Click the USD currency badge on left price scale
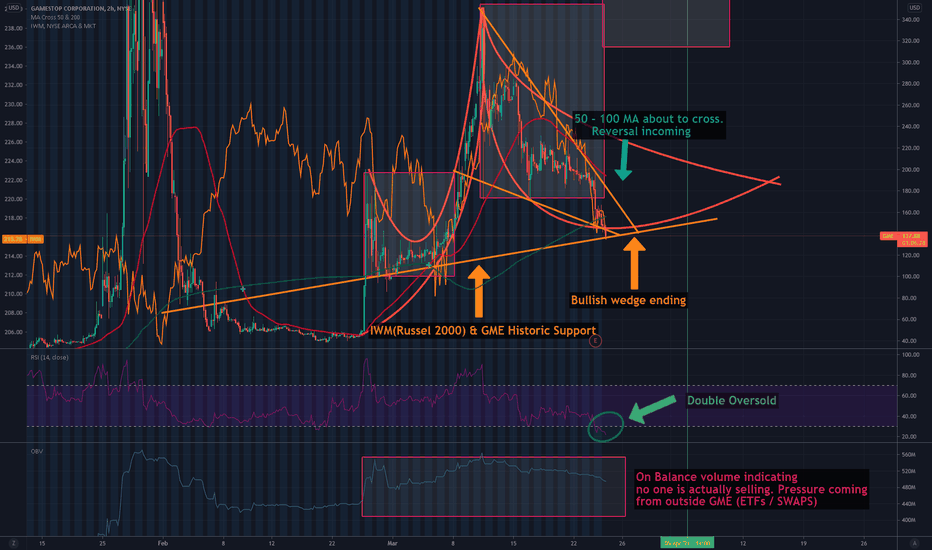 click(x=13, y=8)
